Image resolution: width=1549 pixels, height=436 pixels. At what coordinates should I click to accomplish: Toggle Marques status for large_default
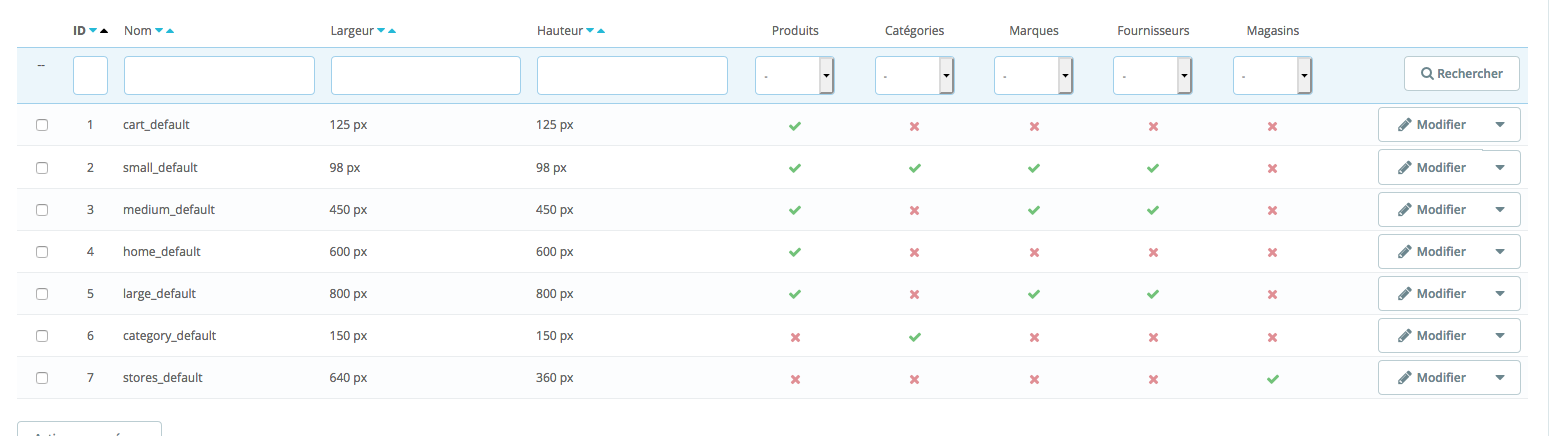tap(1034, 295)
